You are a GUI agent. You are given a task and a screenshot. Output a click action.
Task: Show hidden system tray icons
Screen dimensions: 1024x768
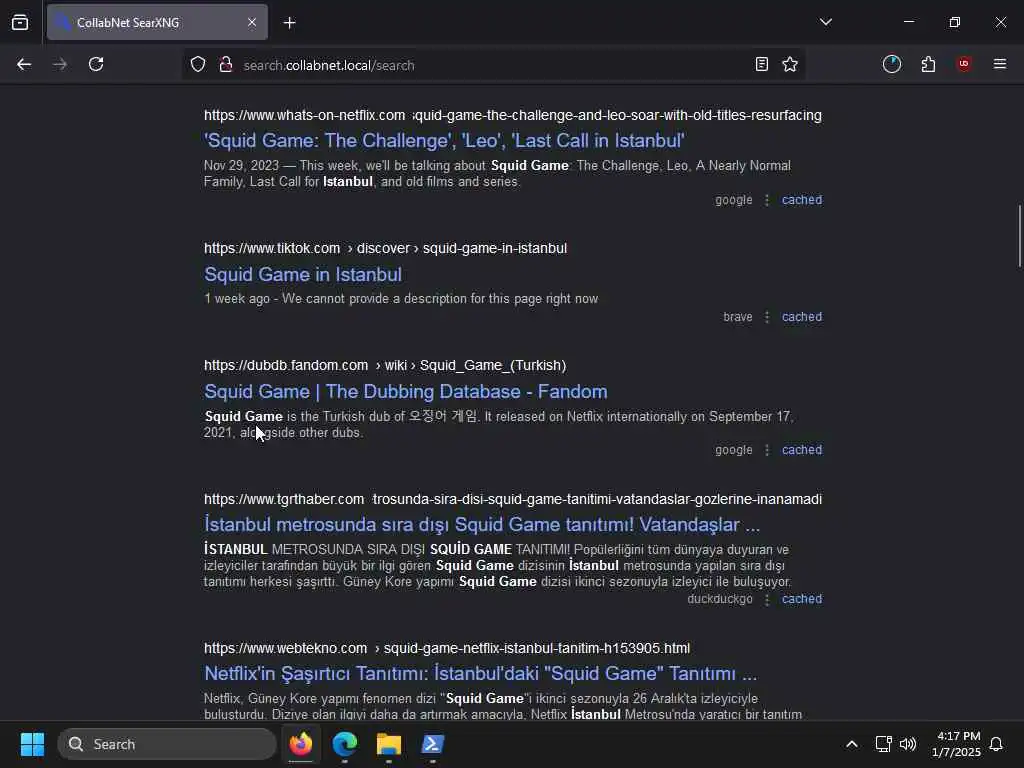pyautogui.click(x=852, y=744)
